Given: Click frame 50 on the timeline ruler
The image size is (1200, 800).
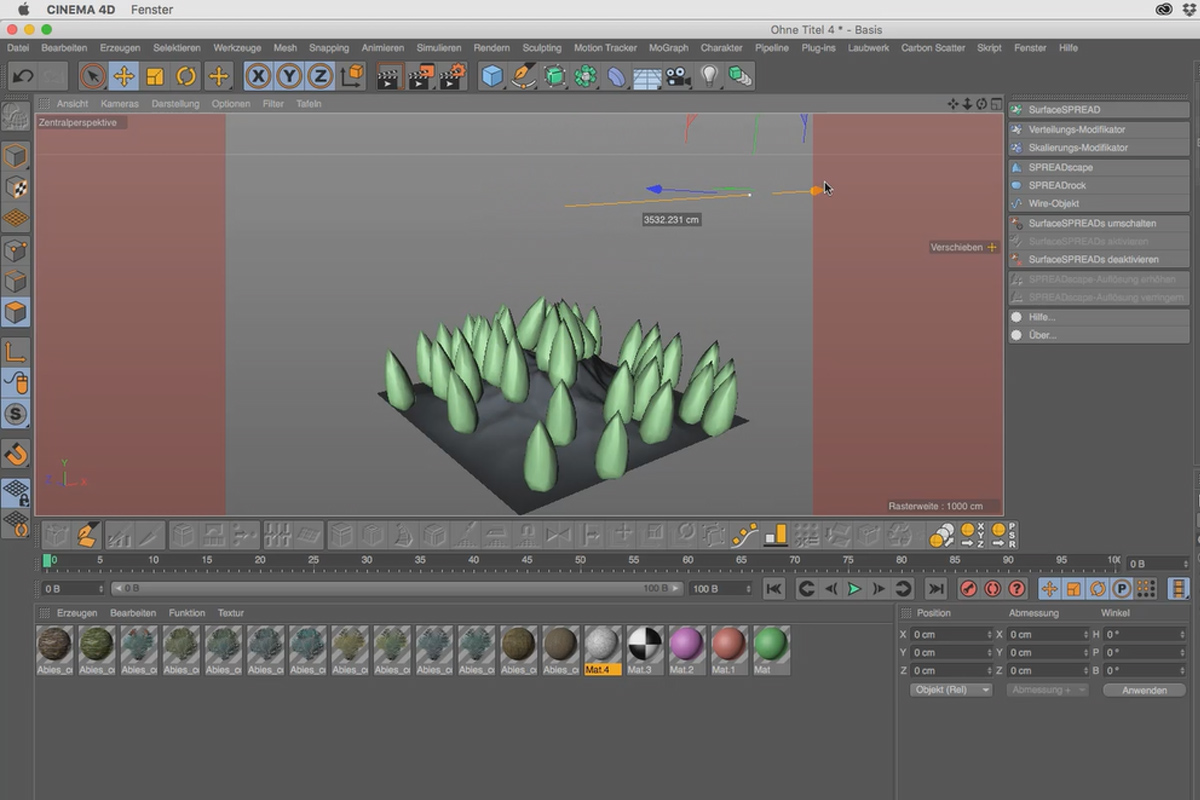Looking at the screenshot, I should 580,560.
